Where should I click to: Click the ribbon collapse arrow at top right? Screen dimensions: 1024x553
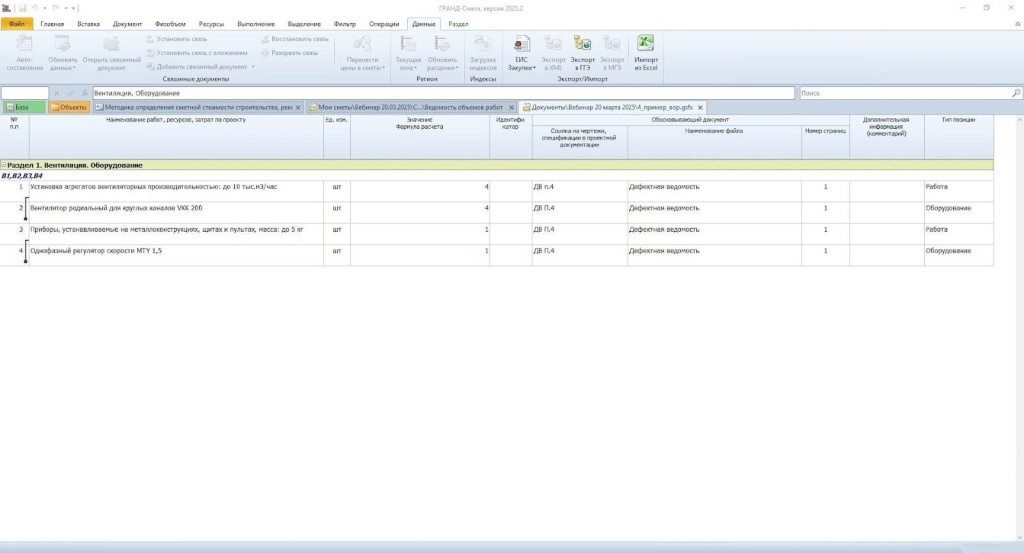[1017, 24]
